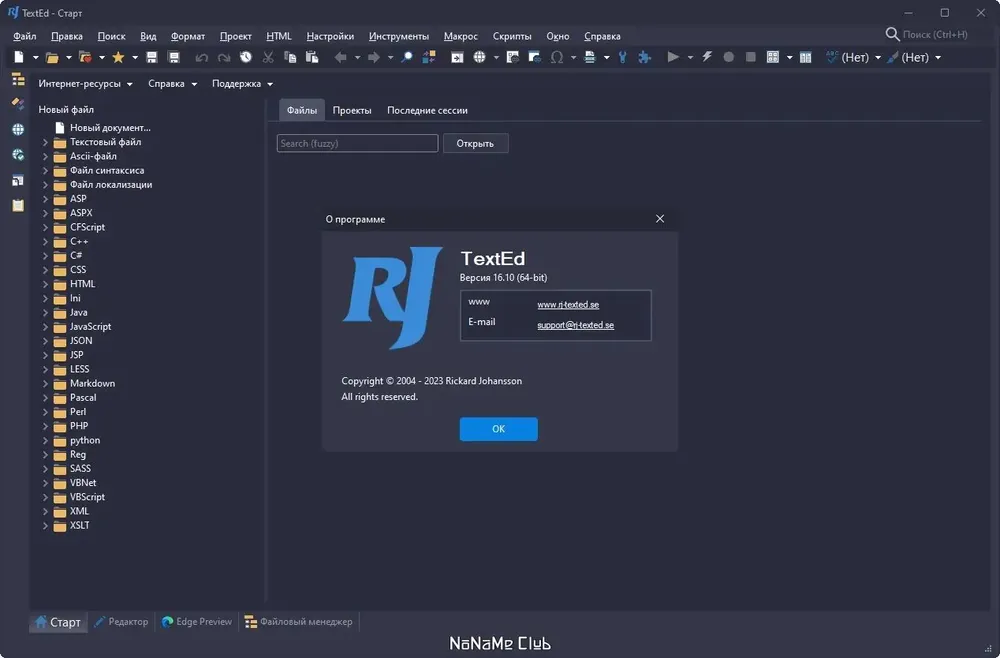Click the Open folder toolbar icon
1000x658 pixels.
click(52, 57)
